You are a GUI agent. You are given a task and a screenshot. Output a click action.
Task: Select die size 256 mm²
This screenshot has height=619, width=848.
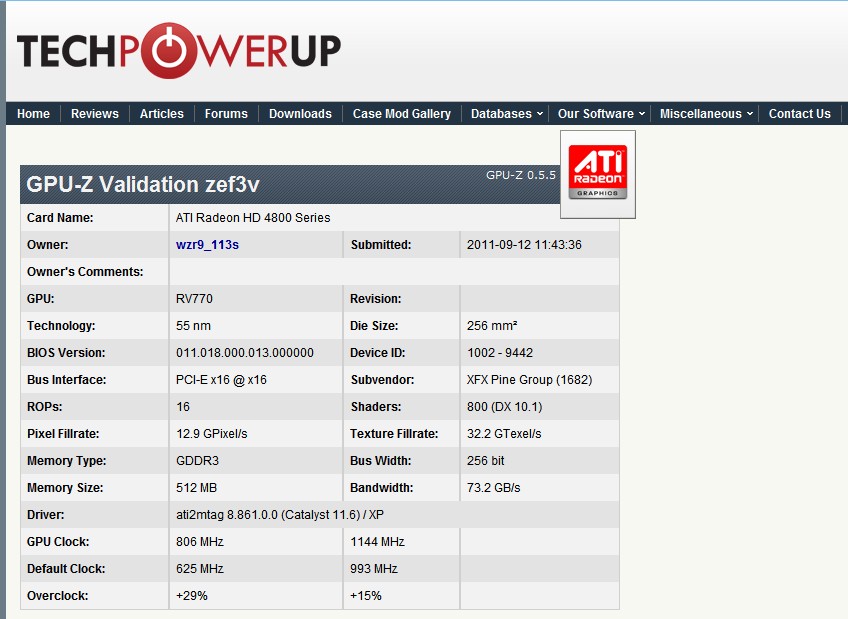pos(492,325)
